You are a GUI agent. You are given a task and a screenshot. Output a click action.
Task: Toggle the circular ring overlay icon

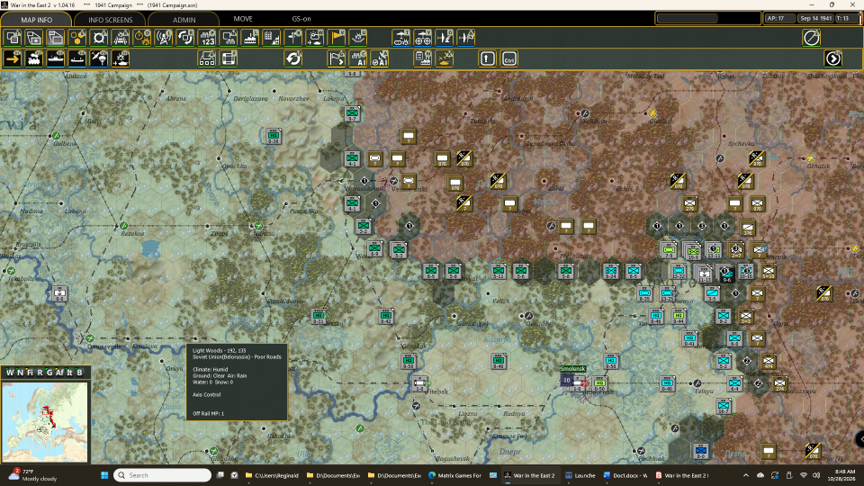pos(99,38)
